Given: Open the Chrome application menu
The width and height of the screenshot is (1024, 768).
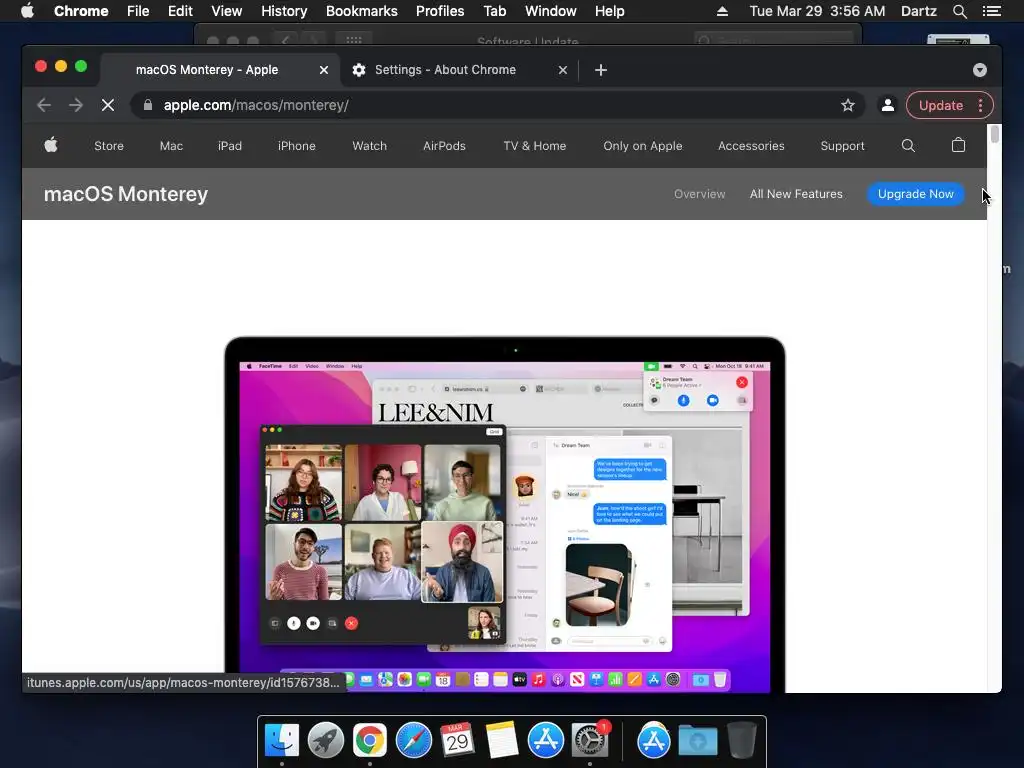Looking at the screenshot, I should (81, 11).
